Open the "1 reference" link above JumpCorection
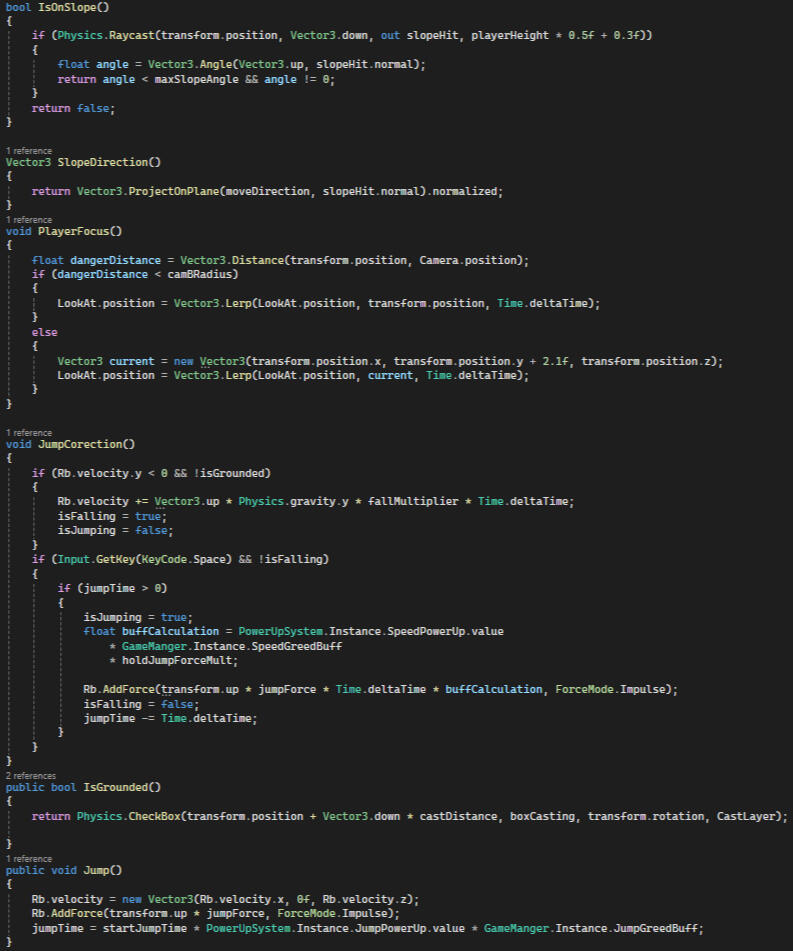This screenshot has height=951, width=793. (29, 433)
